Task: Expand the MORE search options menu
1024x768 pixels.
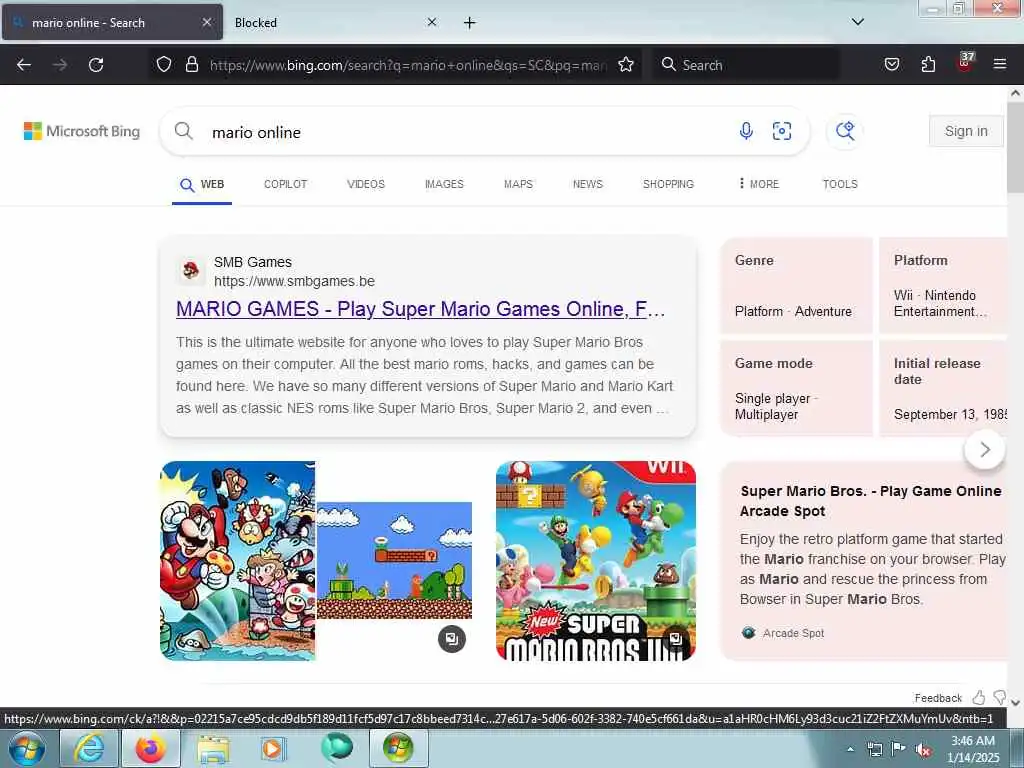Action: [x=758, y=184]
